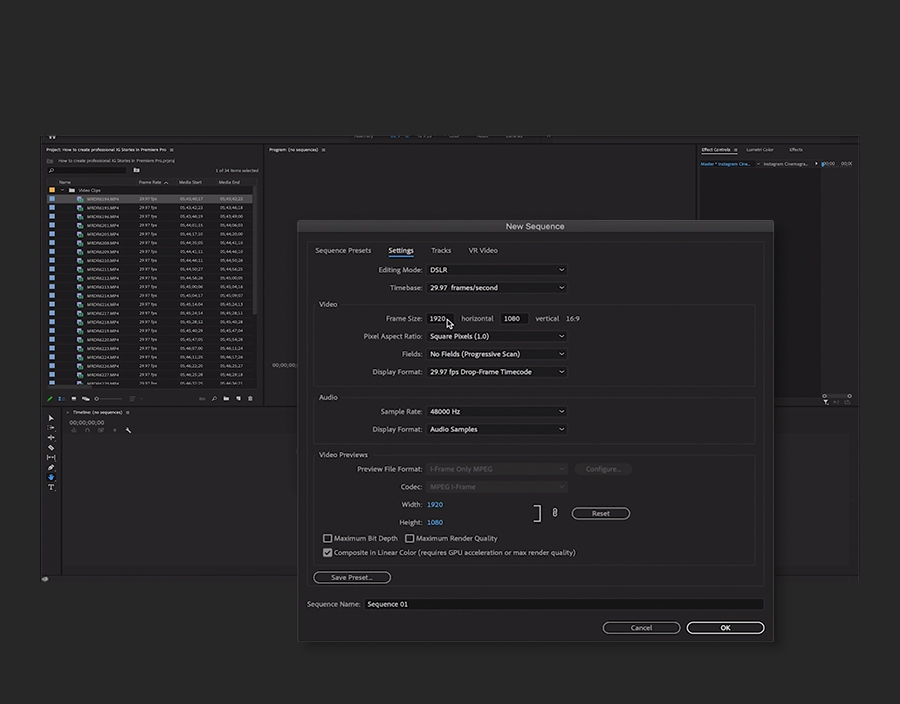The height and width of the screenshot is (704, 900).
Task: Click the OK button
Action: coord(726,628)
